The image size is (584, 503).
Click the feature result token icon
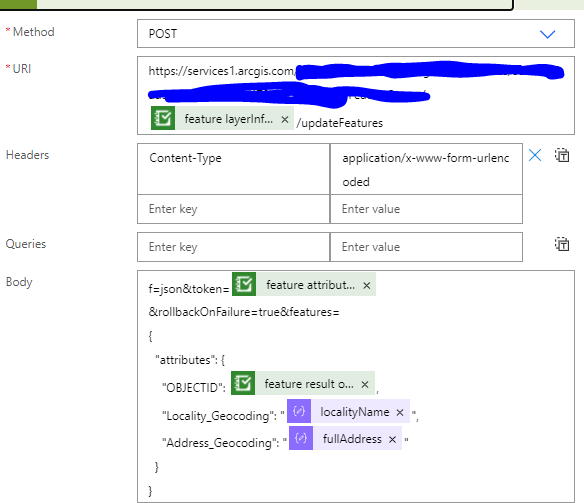(x=243, y=383)
